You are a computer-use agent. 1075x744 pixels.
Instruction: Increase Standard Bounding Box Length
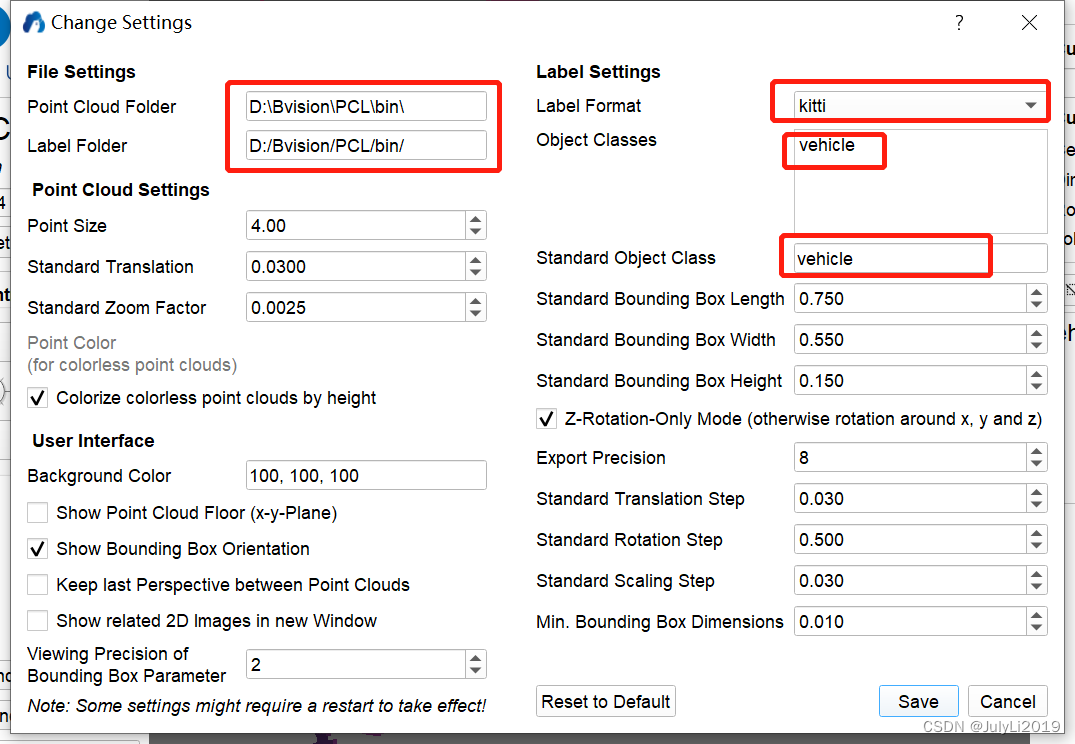(1036, 292)
